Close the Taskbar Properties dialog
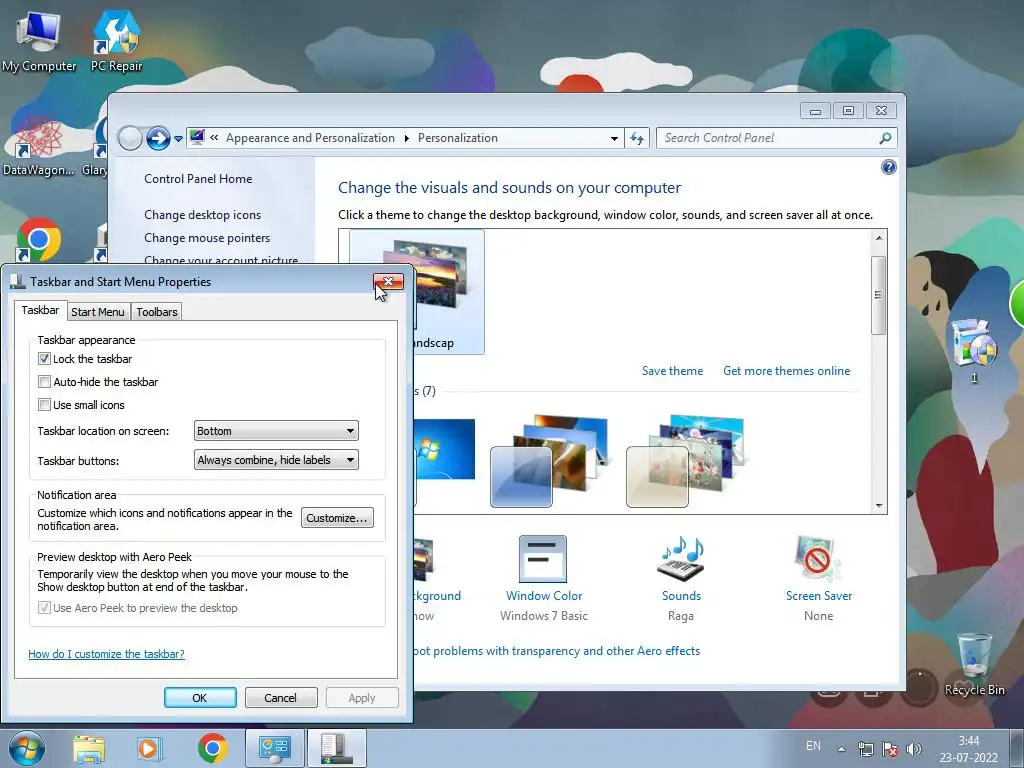Screen dimensions: 1024x768 [389, 281]
